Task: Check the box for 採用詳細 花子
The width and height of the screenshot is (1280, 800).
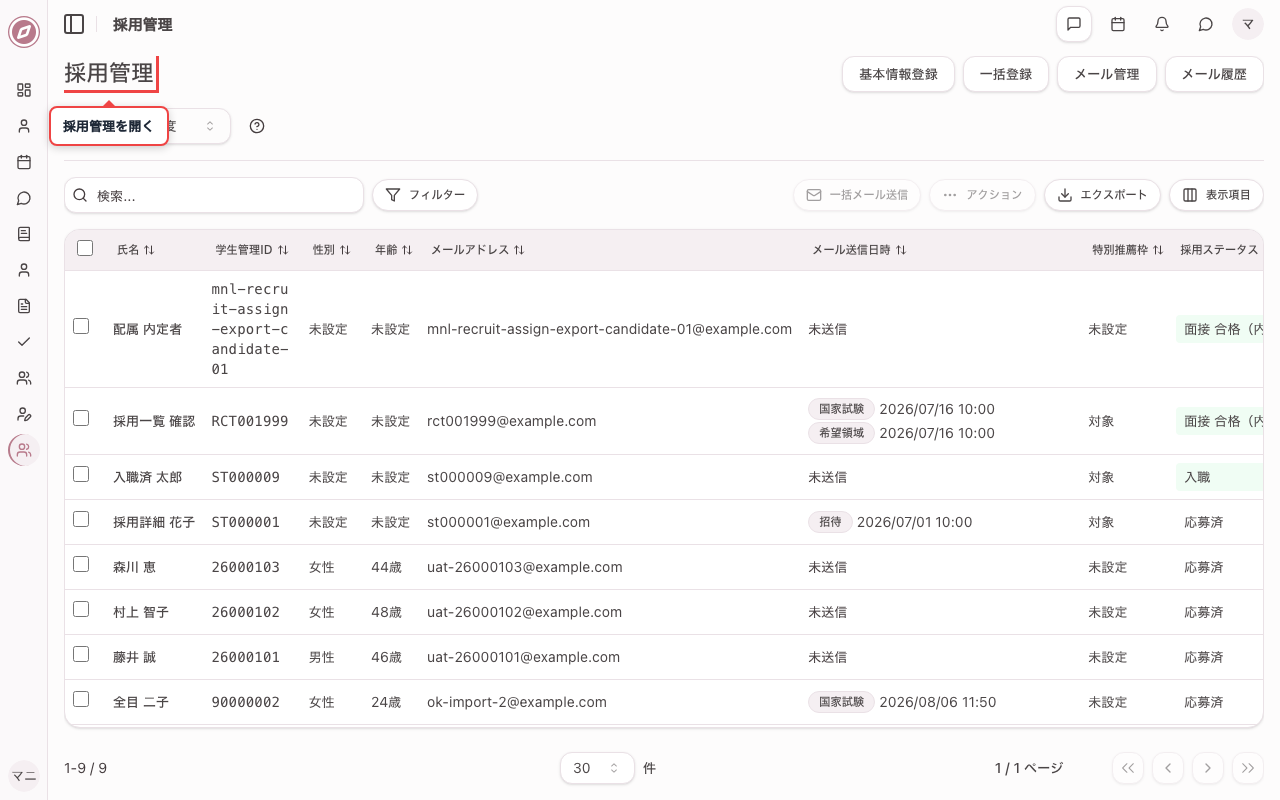Action: [x=81, y=519]
